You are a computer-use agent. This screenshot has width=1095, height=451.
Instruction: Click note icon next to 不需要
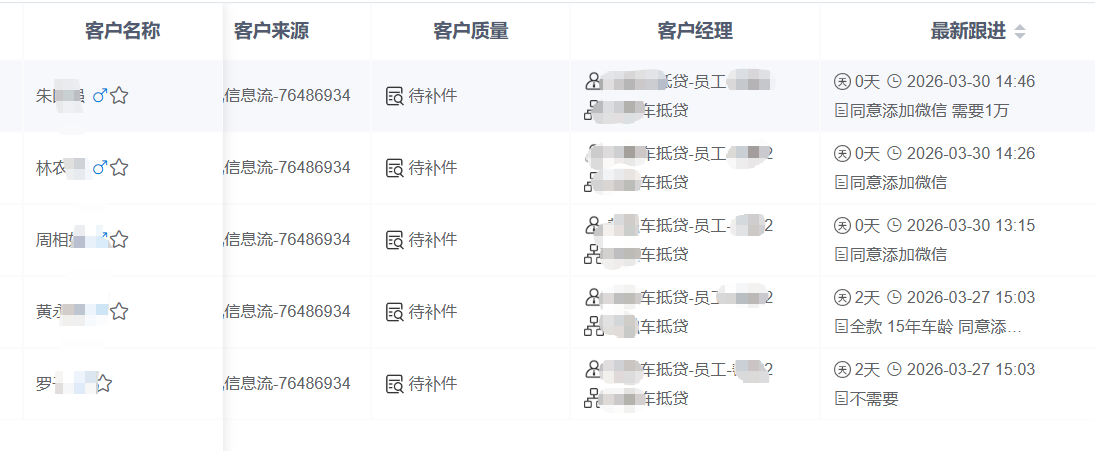pos(841,399)
